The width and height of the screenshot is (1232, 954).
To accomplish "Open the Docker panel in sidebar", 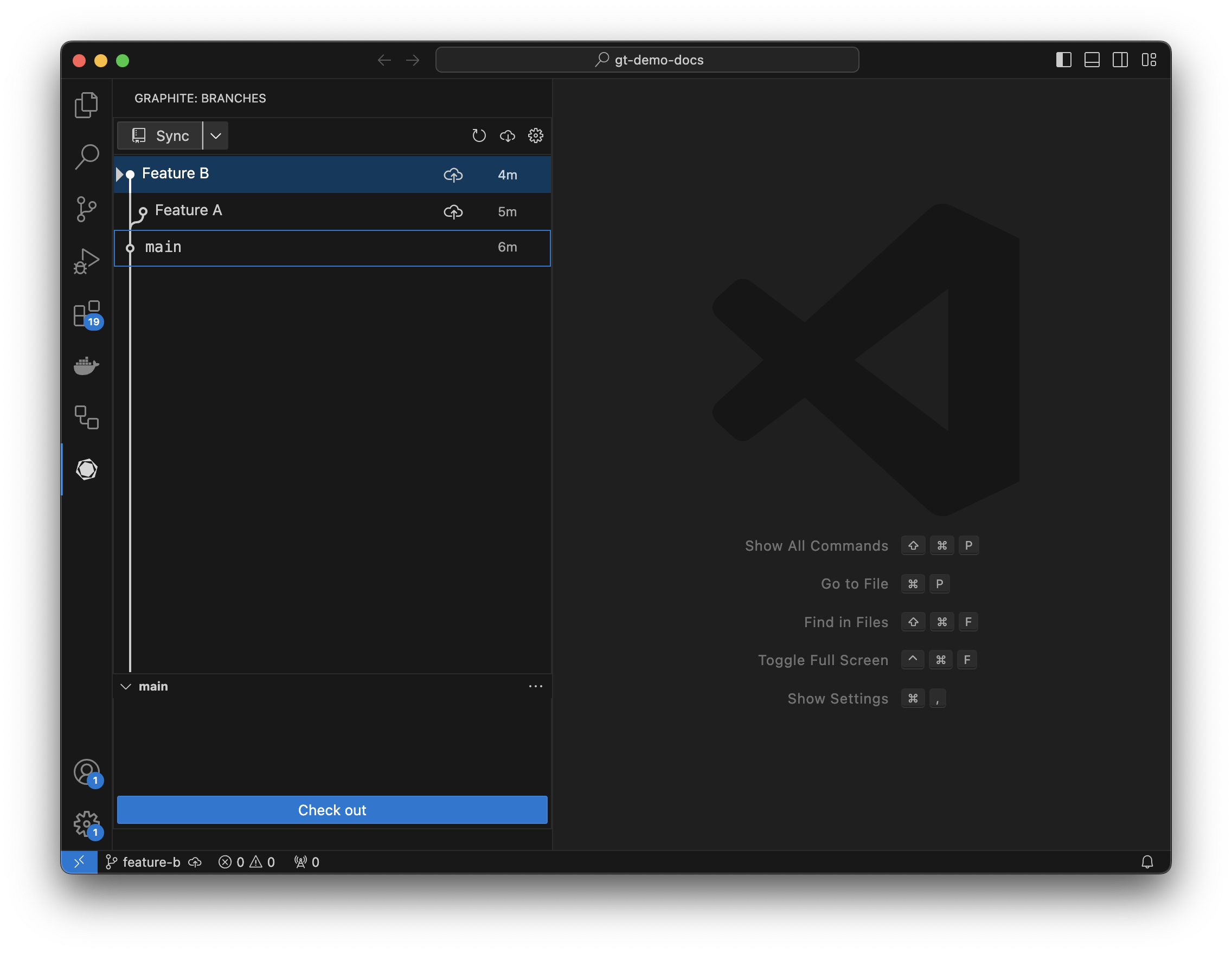I will click(x=86, y=365).
